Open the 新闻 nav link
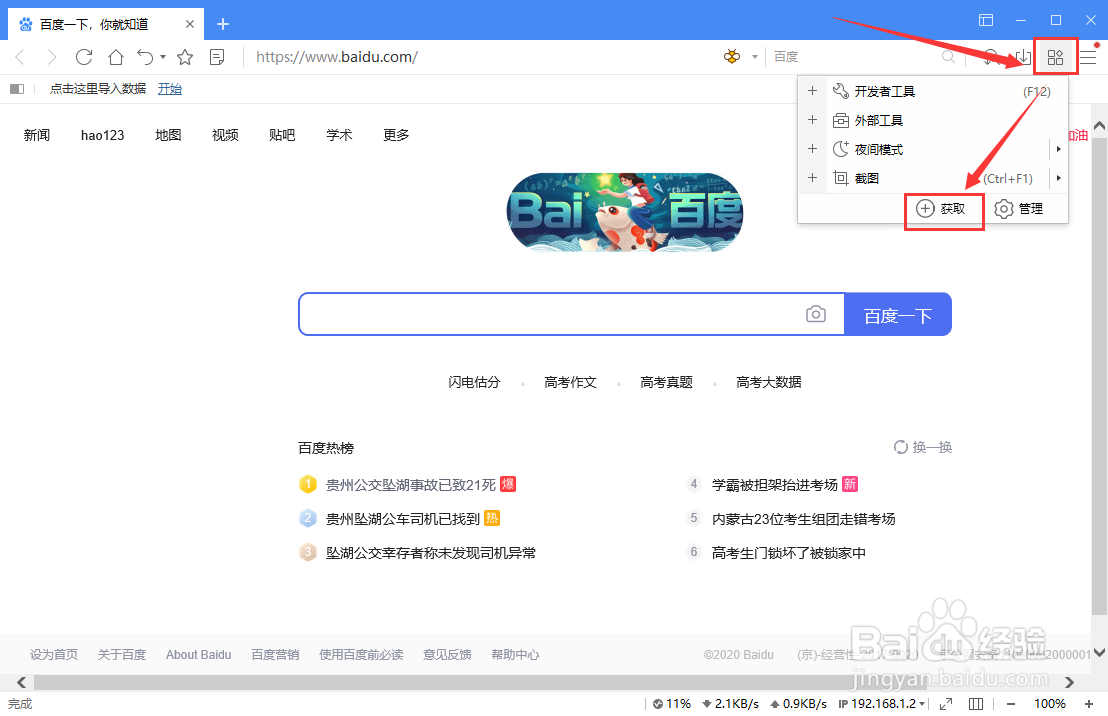The width and height of the screenshot is (1108, 716). [37, 135]
